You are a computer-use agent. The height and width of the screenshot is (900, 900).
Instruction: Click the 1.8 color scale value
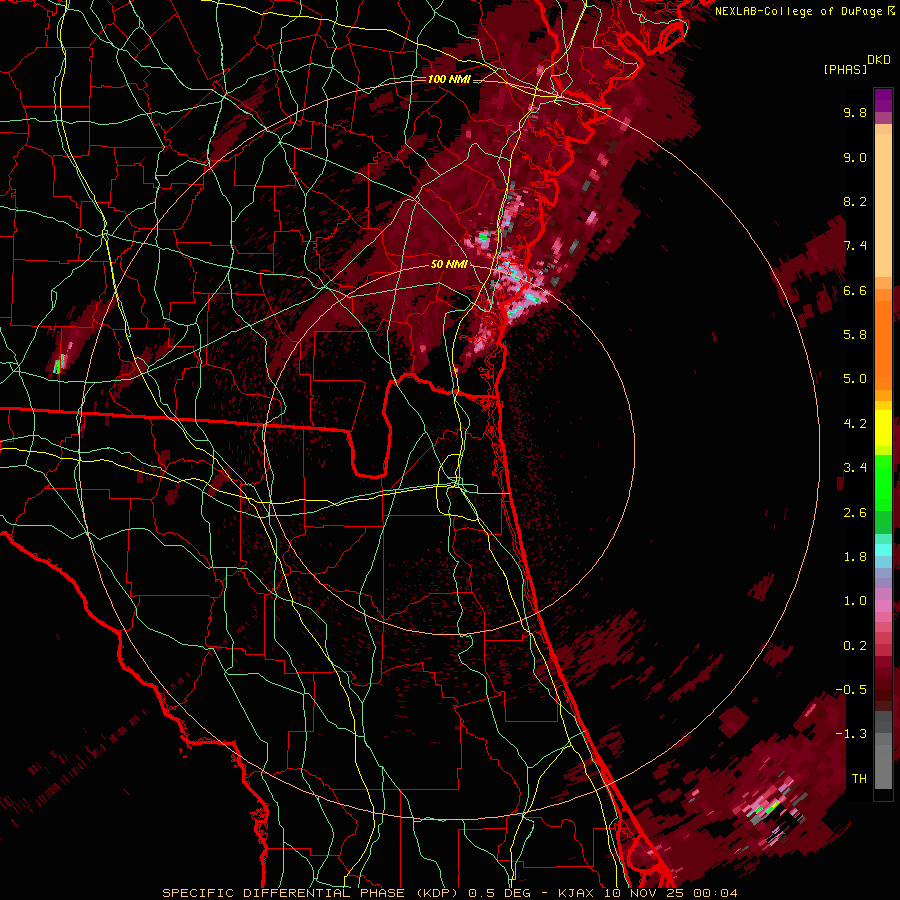855,557
